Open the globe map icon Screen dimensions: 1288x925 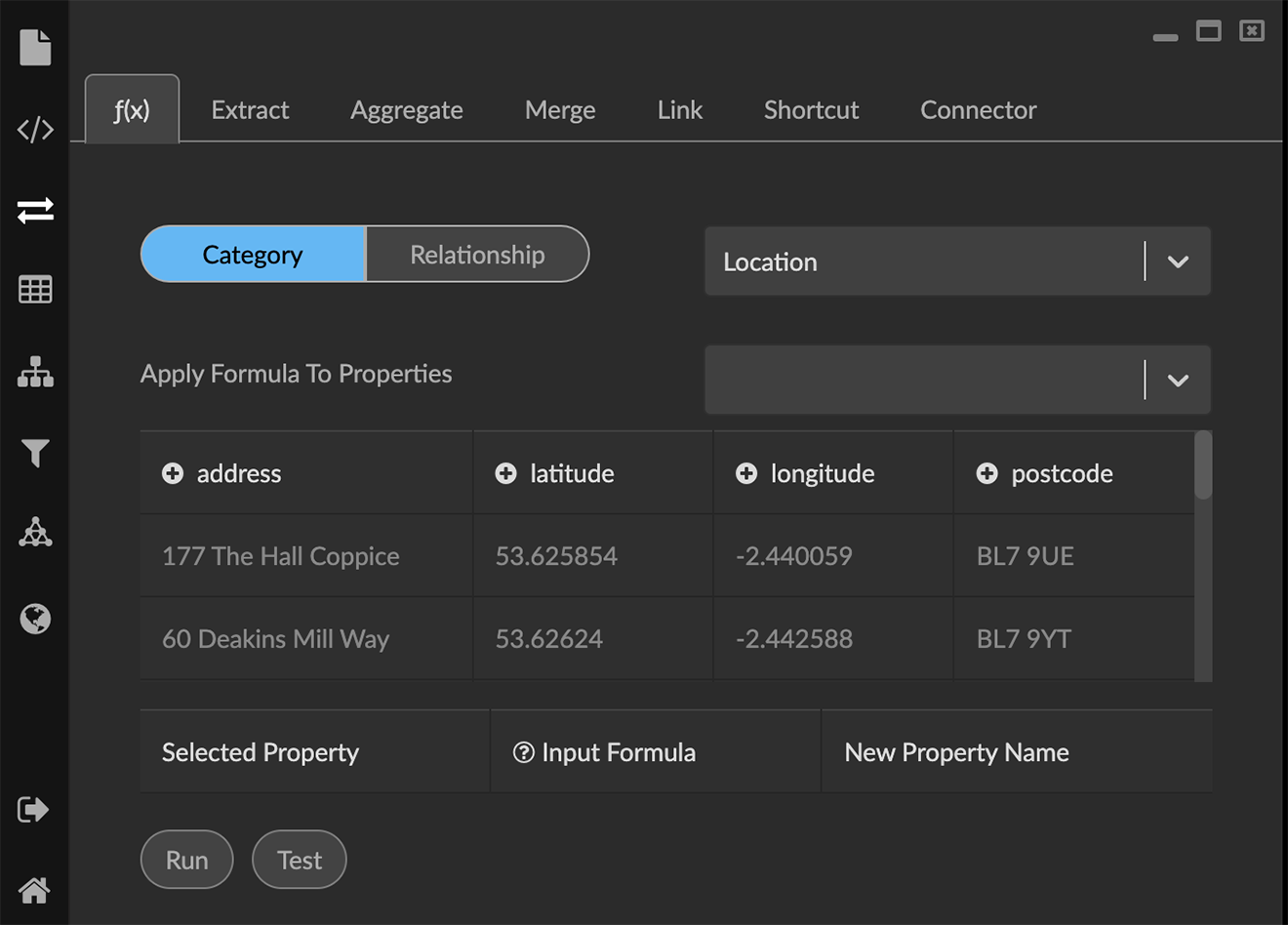35,619
